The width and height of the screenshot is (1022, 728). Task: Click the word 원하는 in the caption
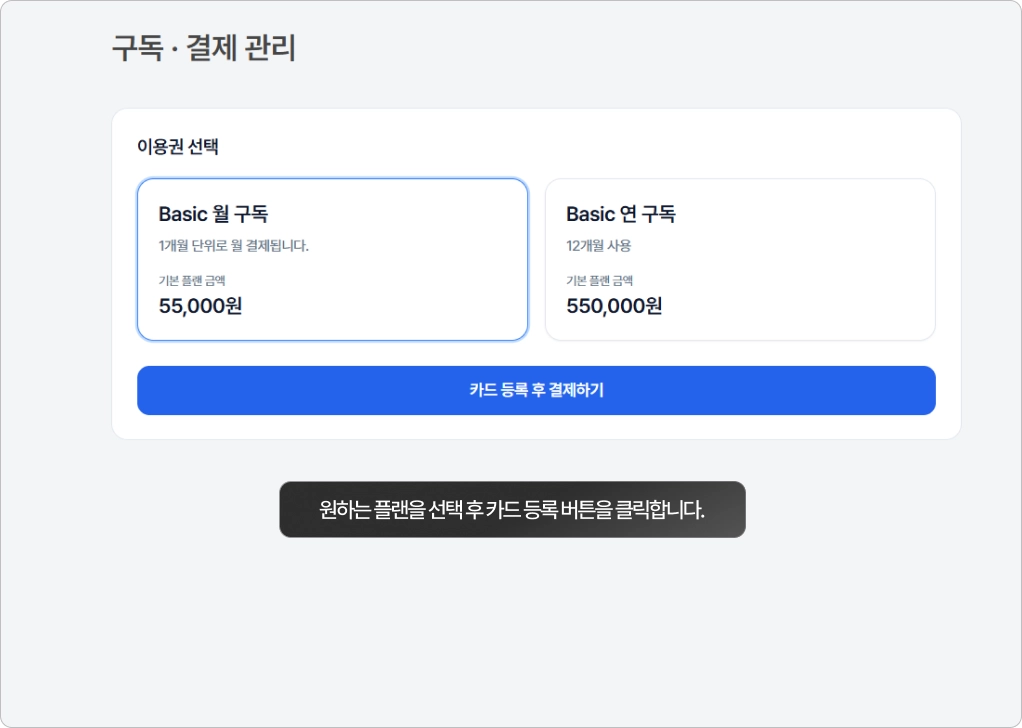(344, 510)
